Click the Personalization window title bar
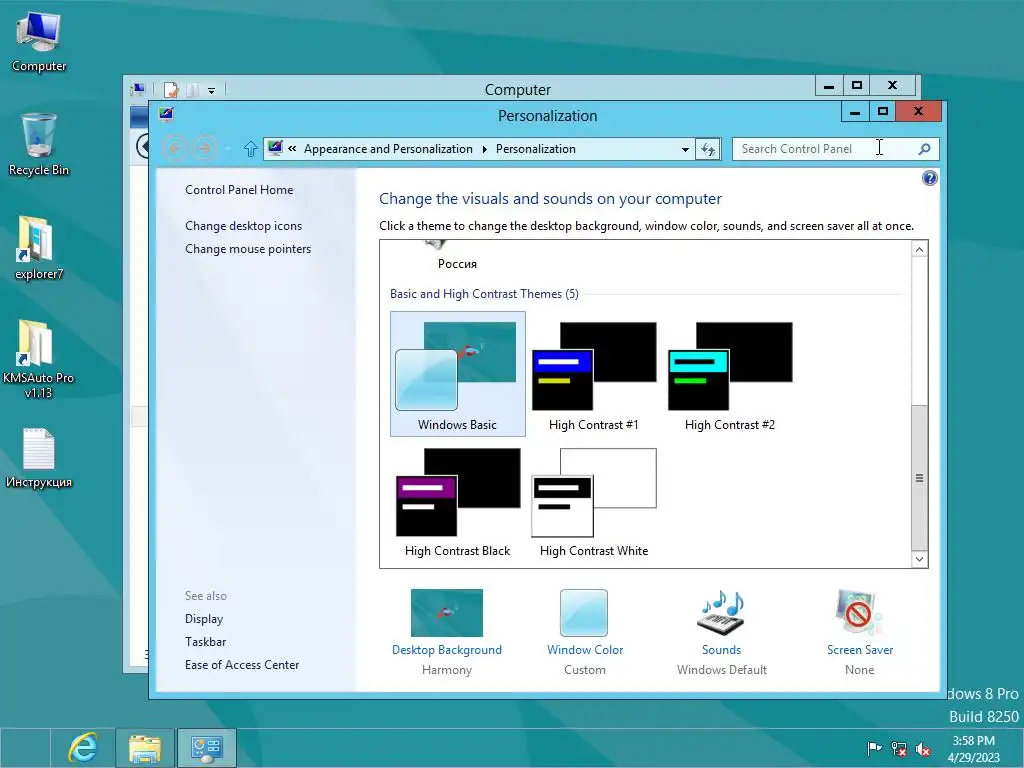1024x768 pixels. 547,116
